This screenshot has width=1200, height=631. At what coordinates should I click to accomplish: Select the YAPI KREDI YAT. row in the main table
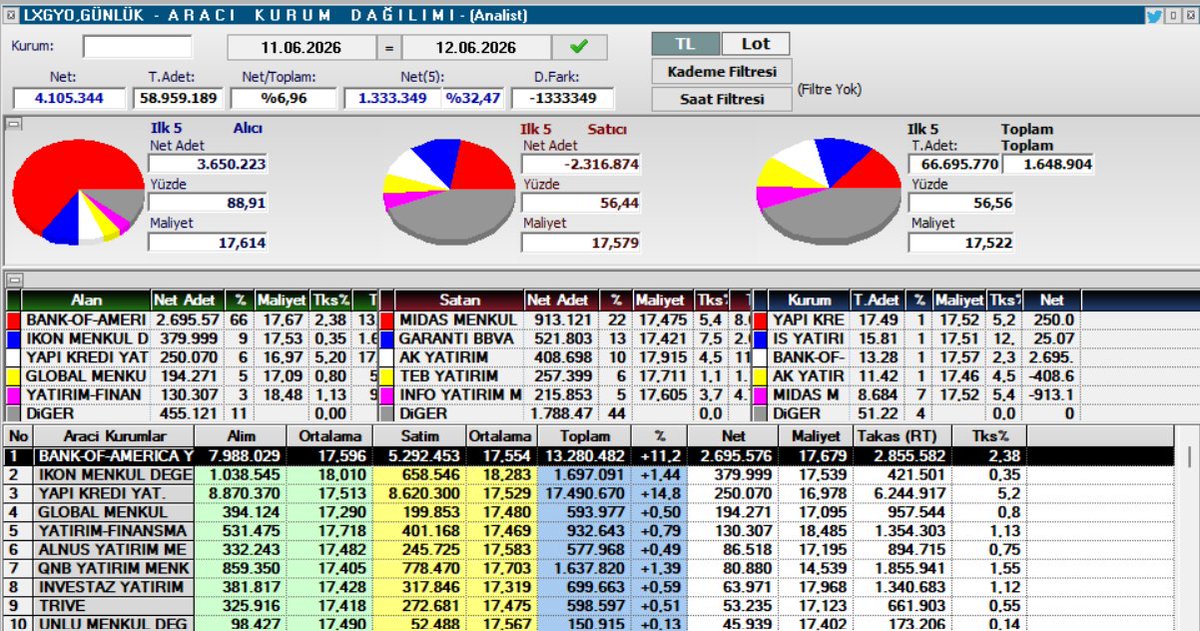(x=590, y=494)
